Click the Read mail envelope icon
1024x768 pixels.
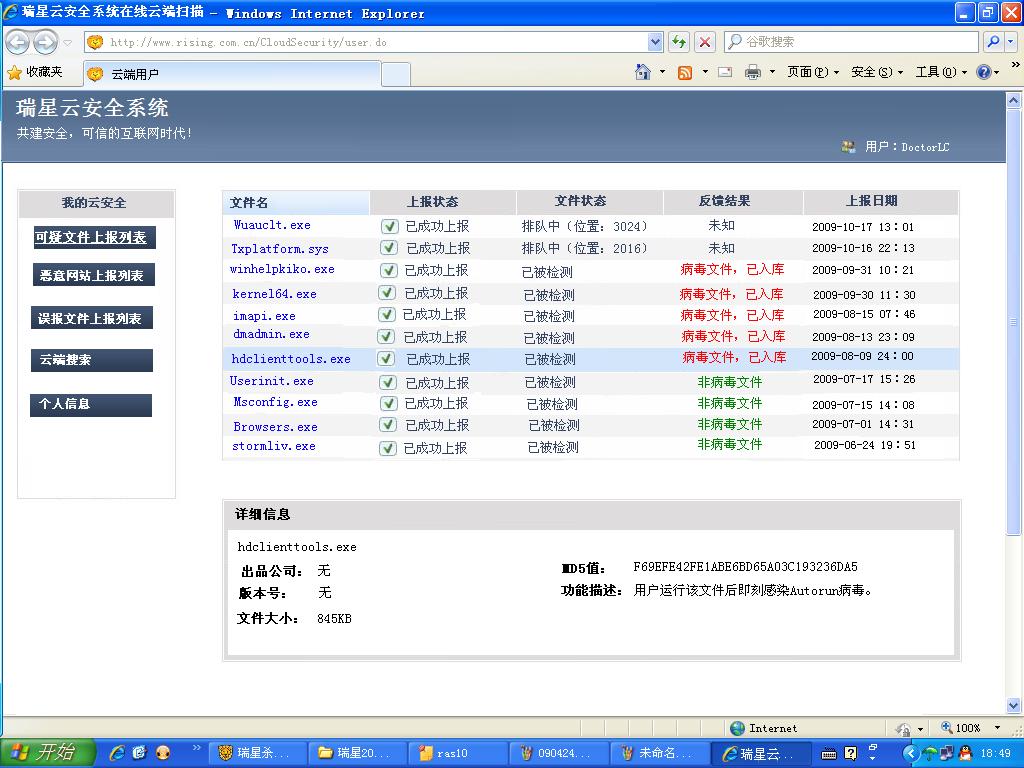725,72
